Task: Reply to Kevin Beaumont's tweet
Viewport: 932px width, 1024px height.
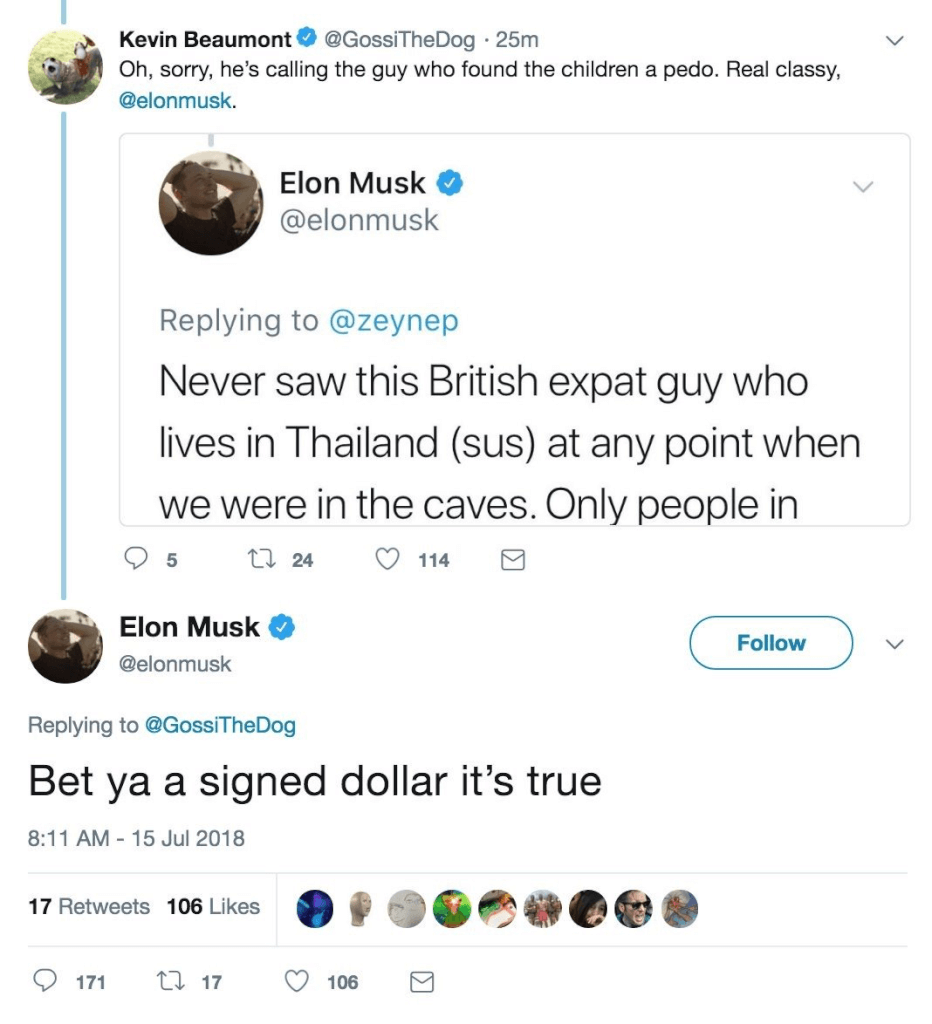Action: click(x=135, y=560)
